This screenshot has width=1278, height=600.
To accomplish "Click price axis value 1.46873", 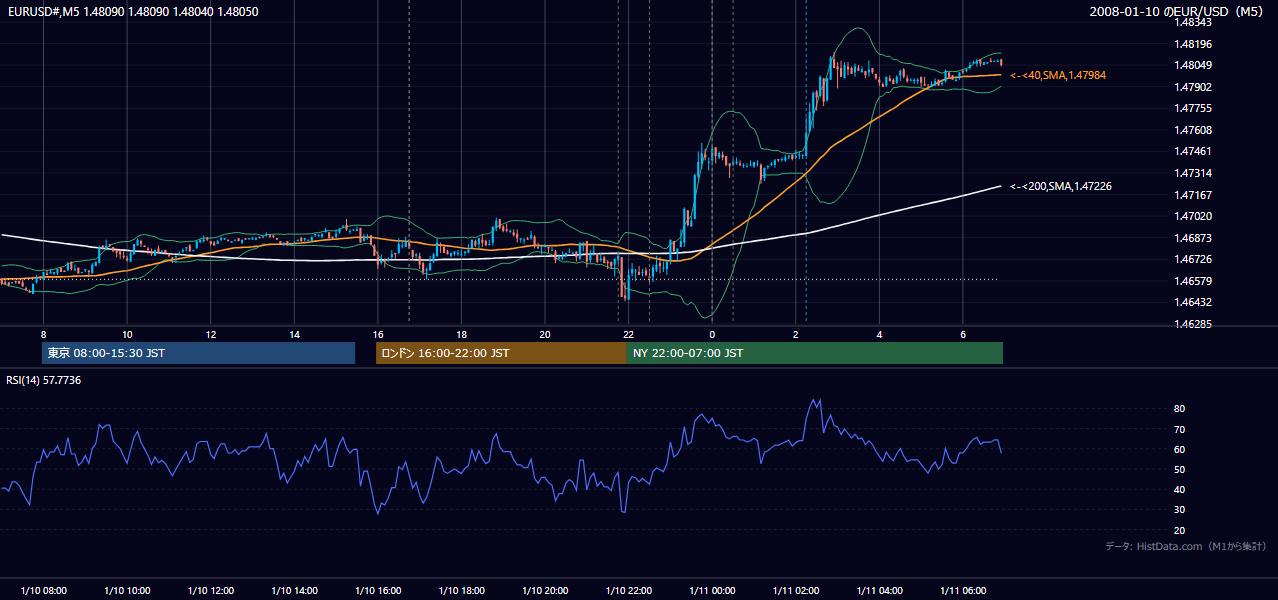I will coord(1194,238).
